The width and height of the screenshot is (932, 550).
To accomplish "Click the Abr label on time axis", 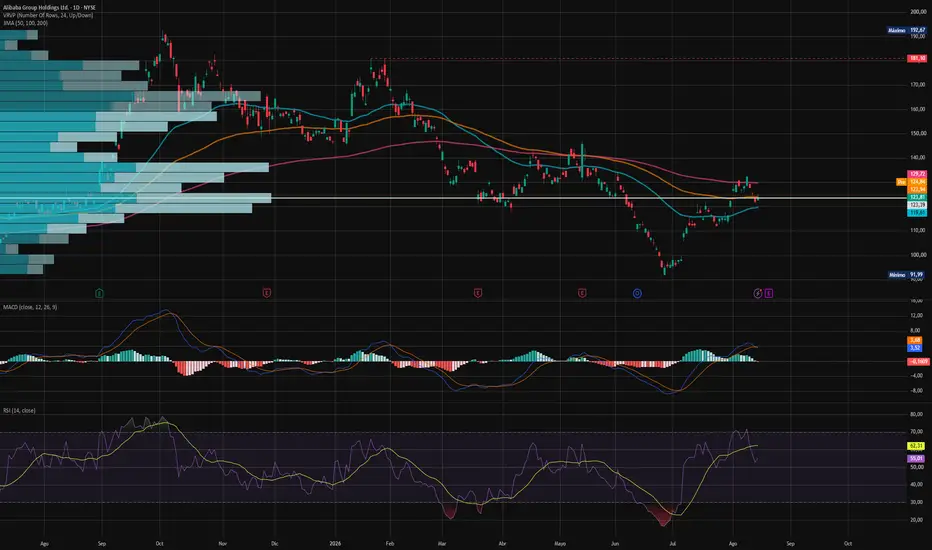I will tap(502, 543).
